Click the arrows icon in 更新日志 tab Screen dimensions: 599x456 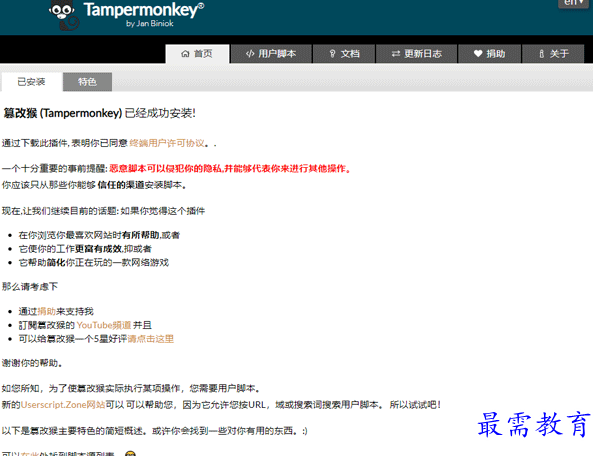[396, 54]
